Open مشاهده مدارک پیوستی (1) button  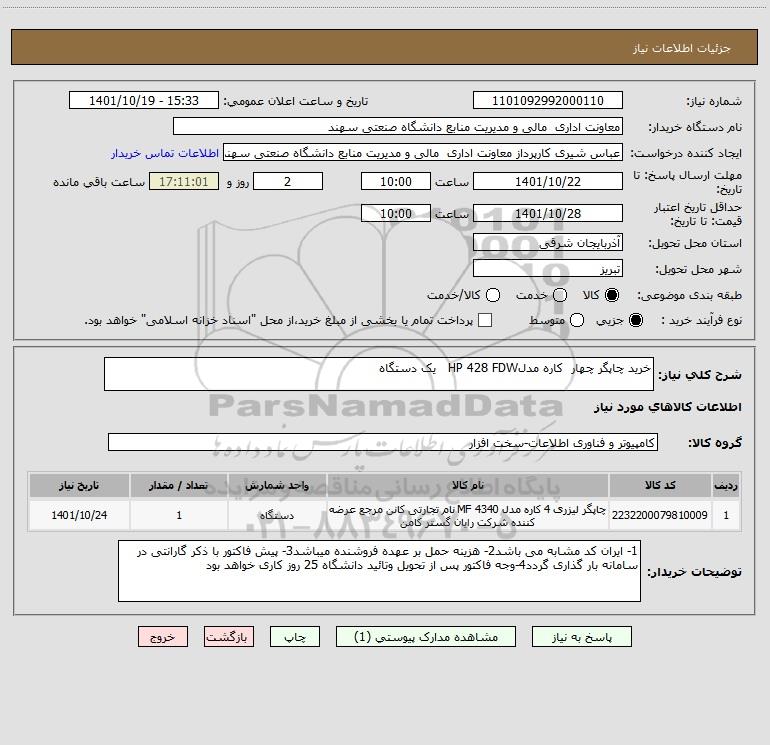tap(426, 637)
